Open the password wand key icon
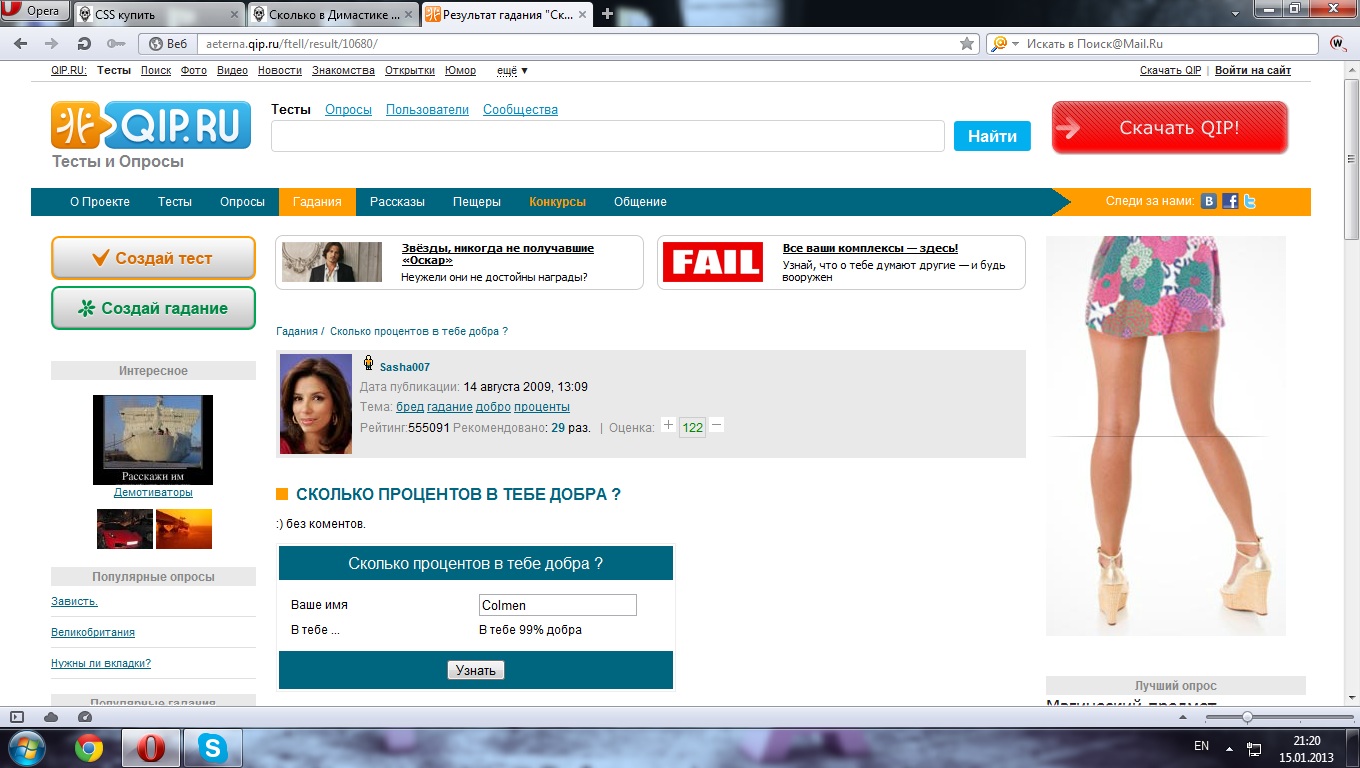The height and width of the screenshot is (768, 1360). [x=116, y=44]
